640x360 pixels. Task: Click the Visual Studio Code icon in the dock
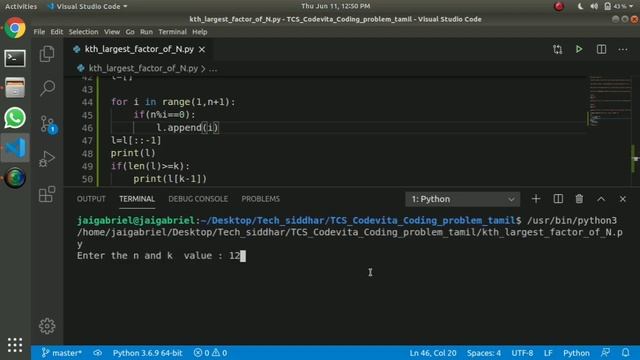pos(15,148)
